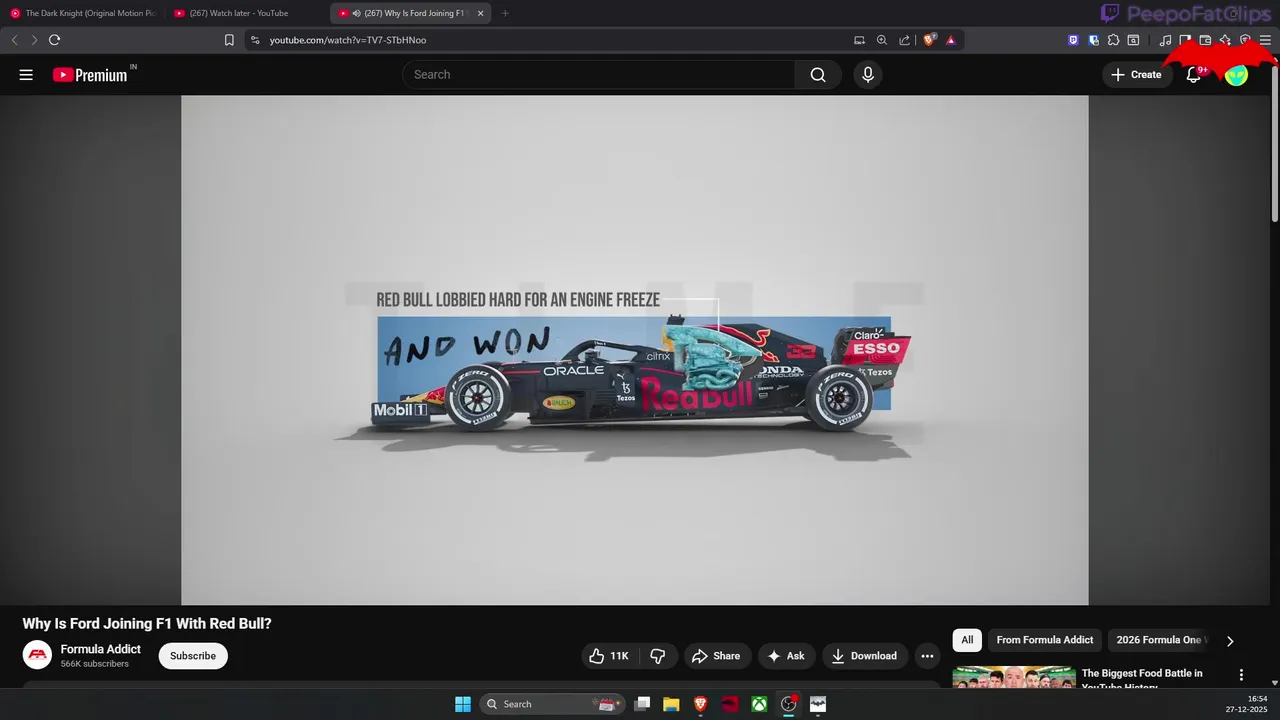This screenshot has height=720, width=1280.
Task: Reload the current YouTube page
Action: [x=54, y=40]
